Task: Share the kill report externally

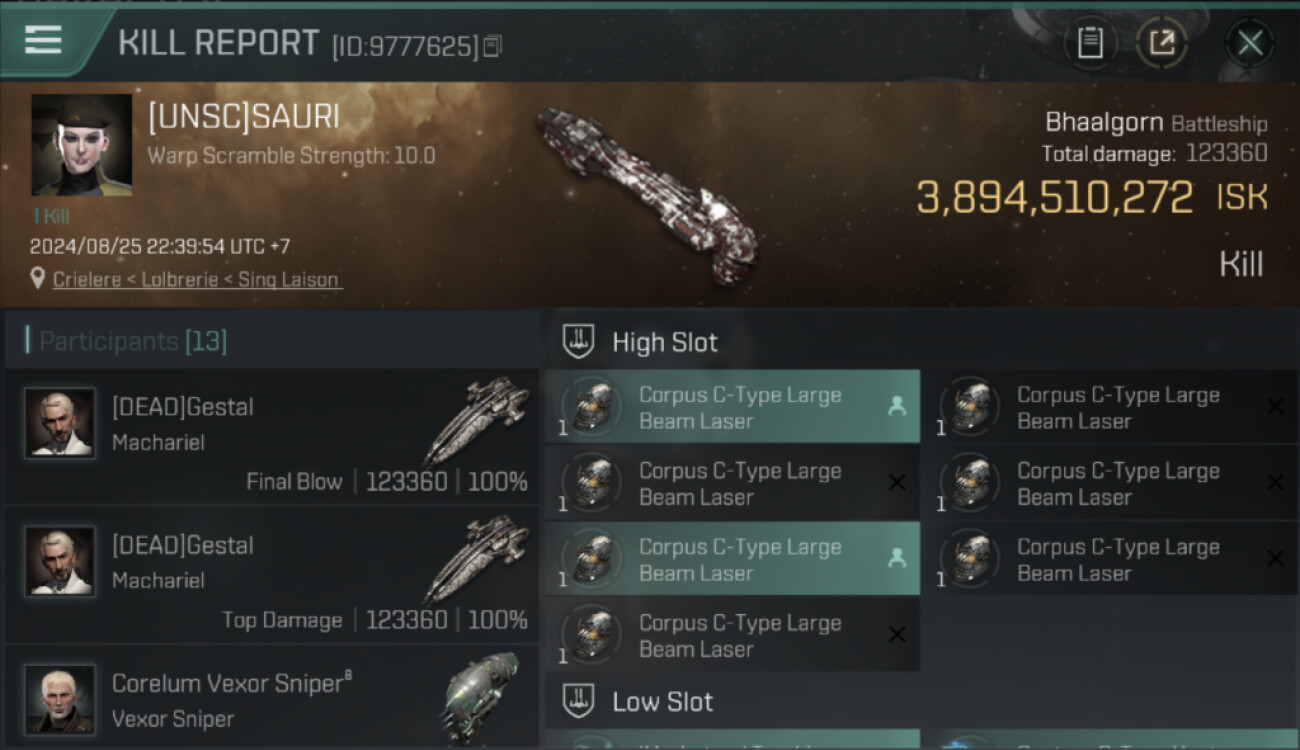Action: tap(1162, 42)
